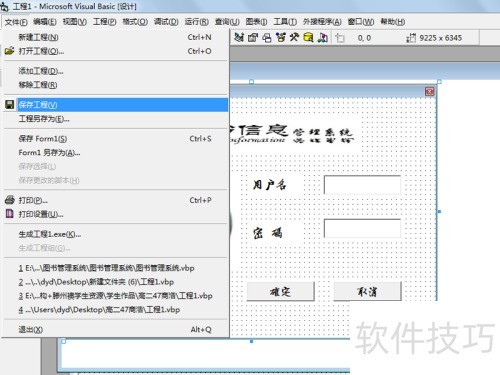
Task: Open the Project Explorer toolbar icon
Action: (x=239, y=38)
